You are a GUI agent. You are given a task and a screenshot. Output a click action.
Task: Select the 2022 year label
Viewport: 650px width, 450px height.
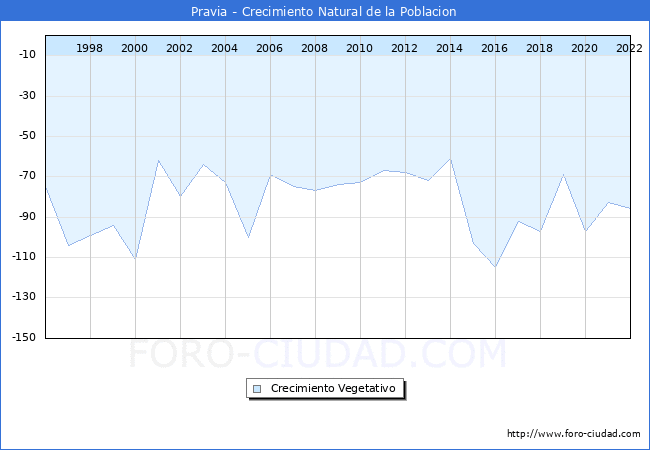pyautogui.click(x=629, y=48)
